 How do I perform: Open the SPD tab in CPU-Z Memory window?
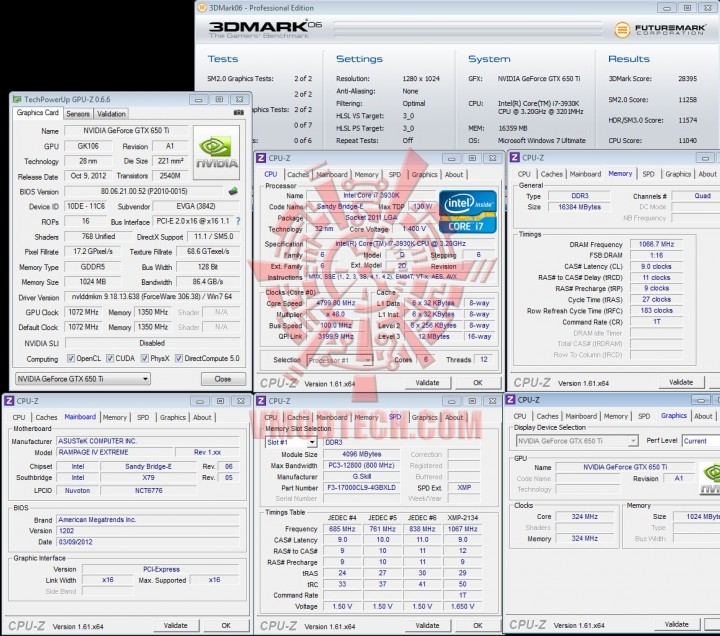pos(648,174)
